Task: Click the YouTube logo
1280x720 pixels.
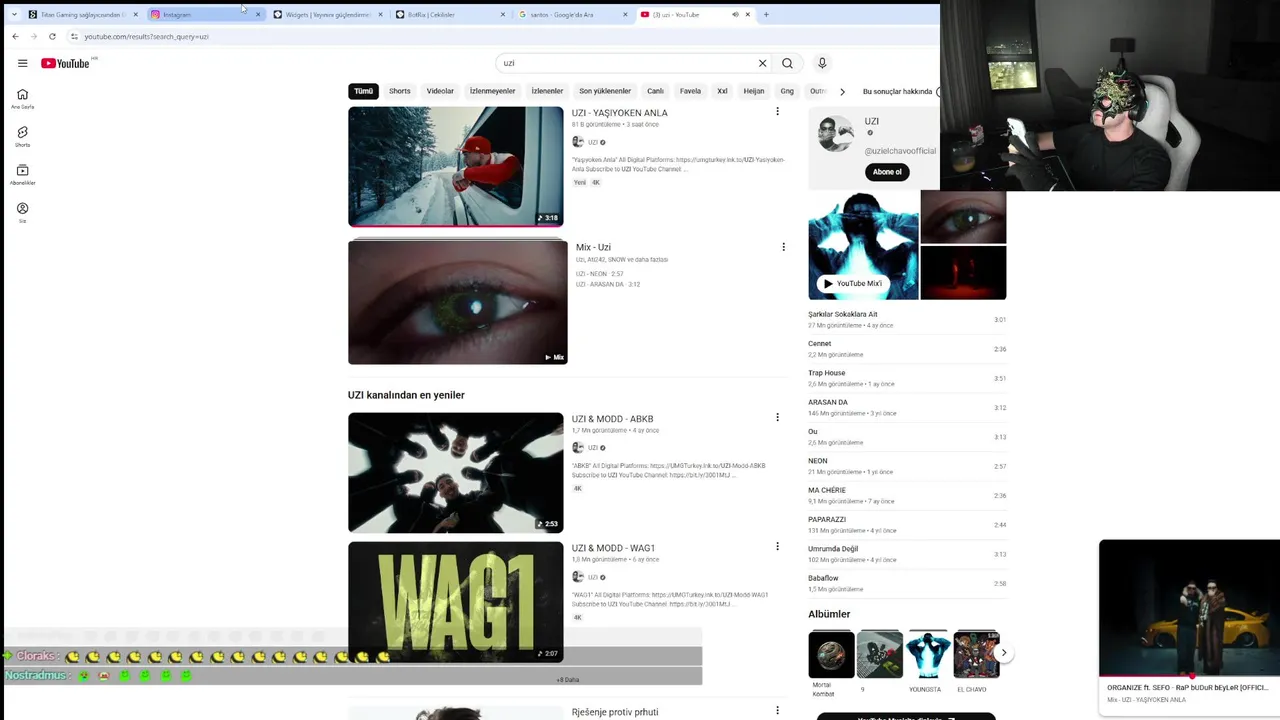Action: (x=66, y=63)
